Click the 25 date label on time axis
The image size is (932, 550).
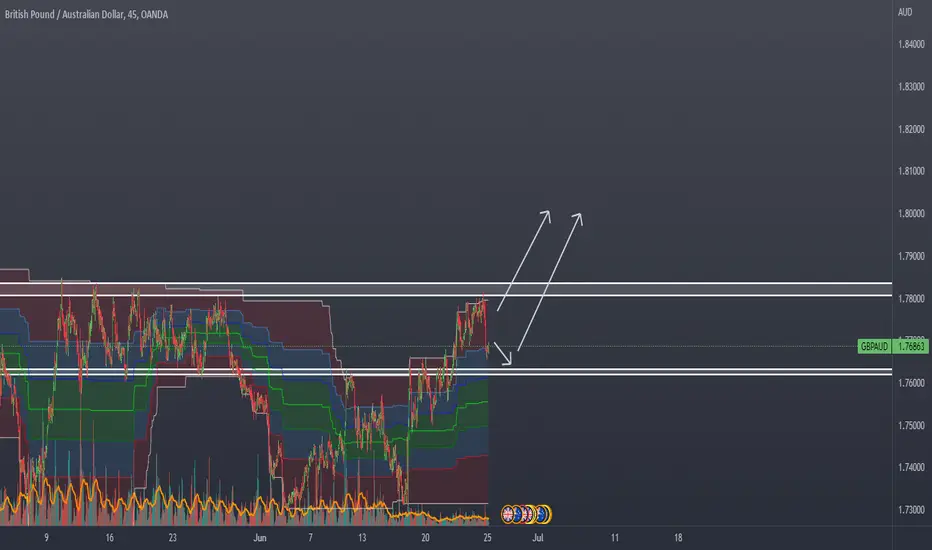coord(487,538)
